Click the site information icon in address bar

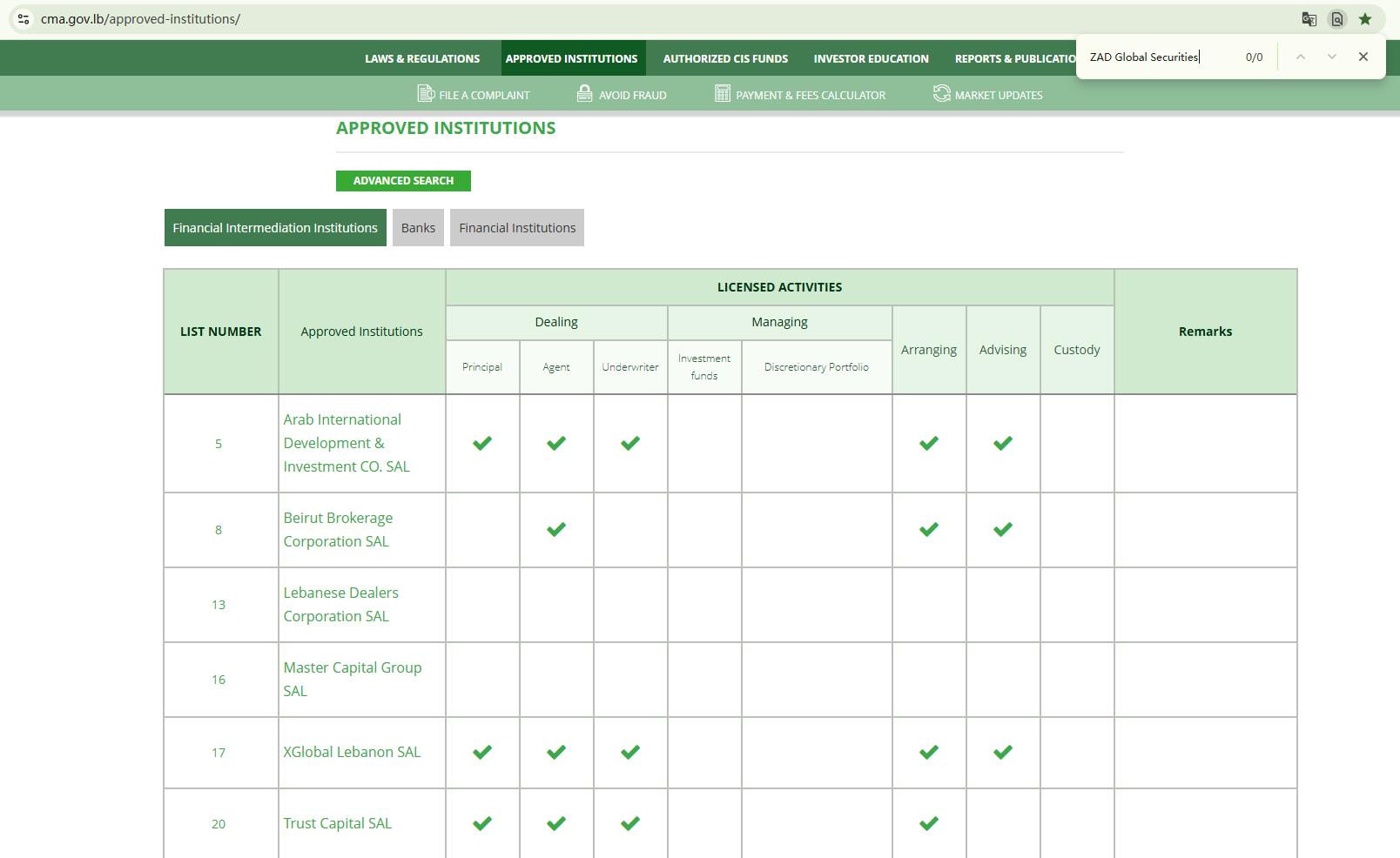[x=24, y=19]
